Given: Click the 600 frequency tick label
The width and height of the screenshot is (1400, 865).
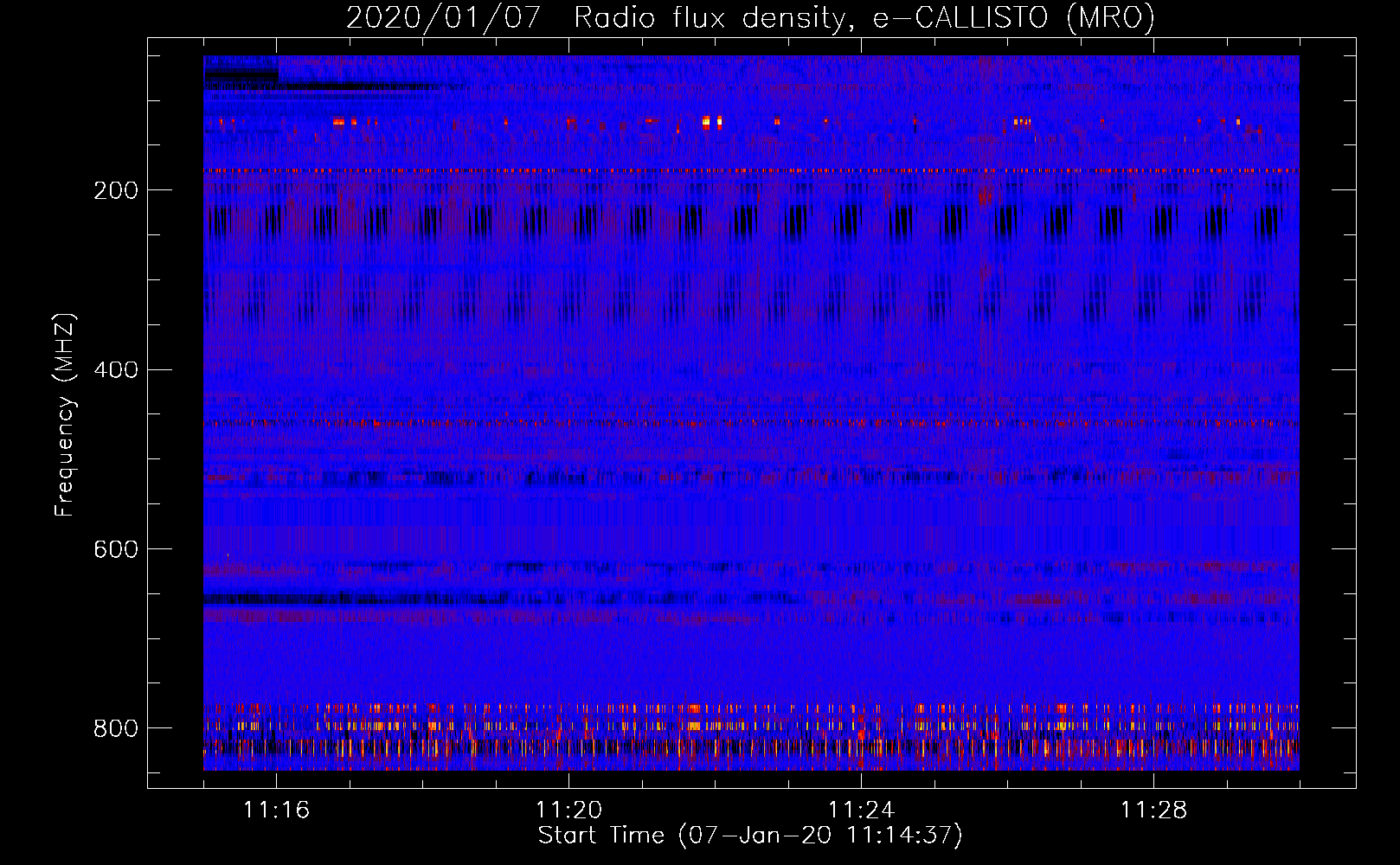Looking at the screenshot, I should click(x=116, y=550).
